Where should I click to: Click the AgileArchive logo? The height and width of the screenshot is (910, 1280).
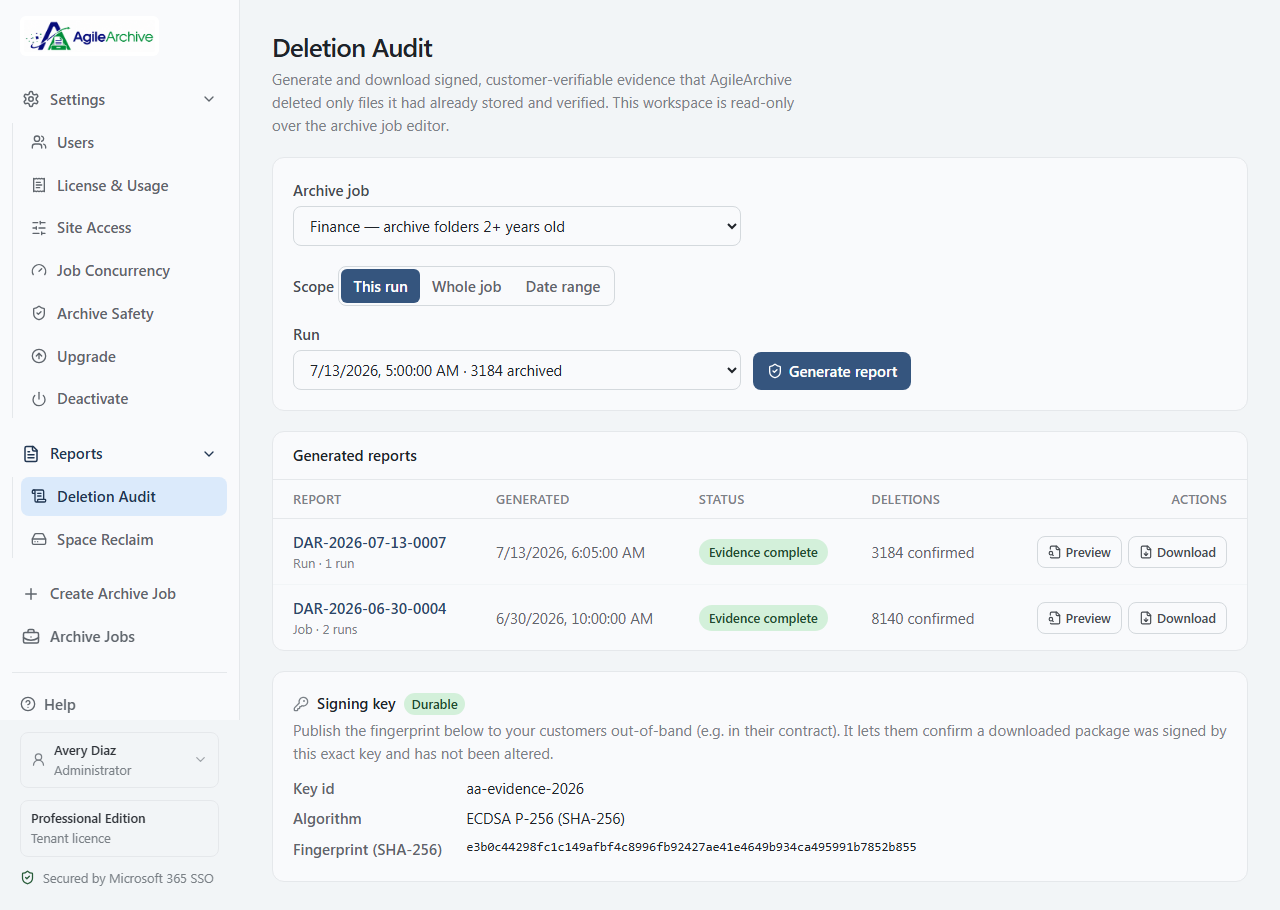90,37
